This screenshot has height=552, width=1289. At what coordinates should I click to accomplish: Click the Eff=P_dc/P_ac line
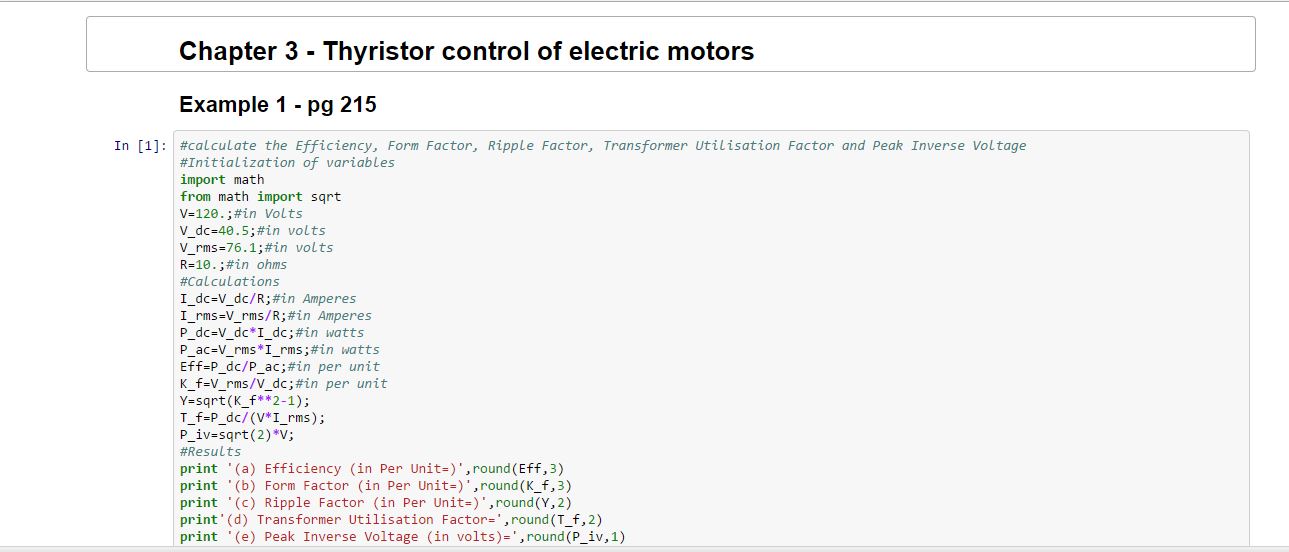pyautogui.click(x=279, y=367)
